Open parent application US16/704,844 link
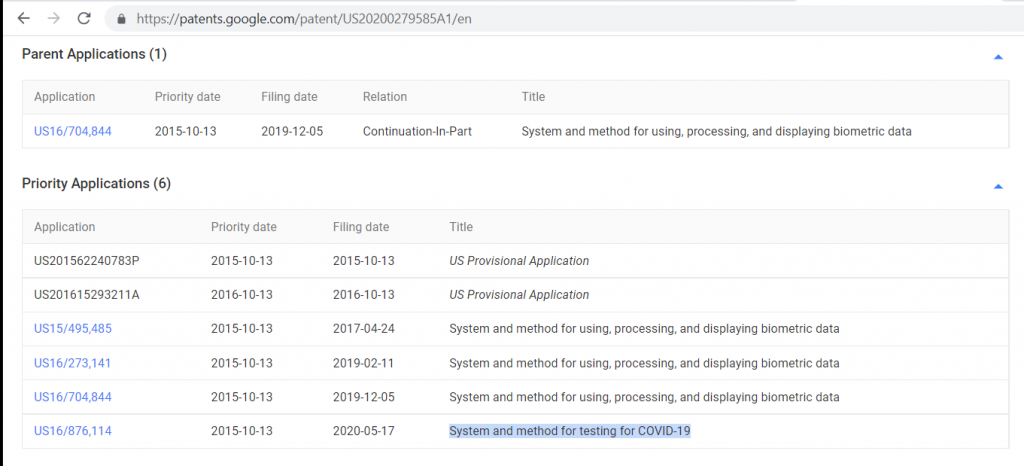Image resolution: width=1024 pixels, height=466 pixels. [72, 131]
